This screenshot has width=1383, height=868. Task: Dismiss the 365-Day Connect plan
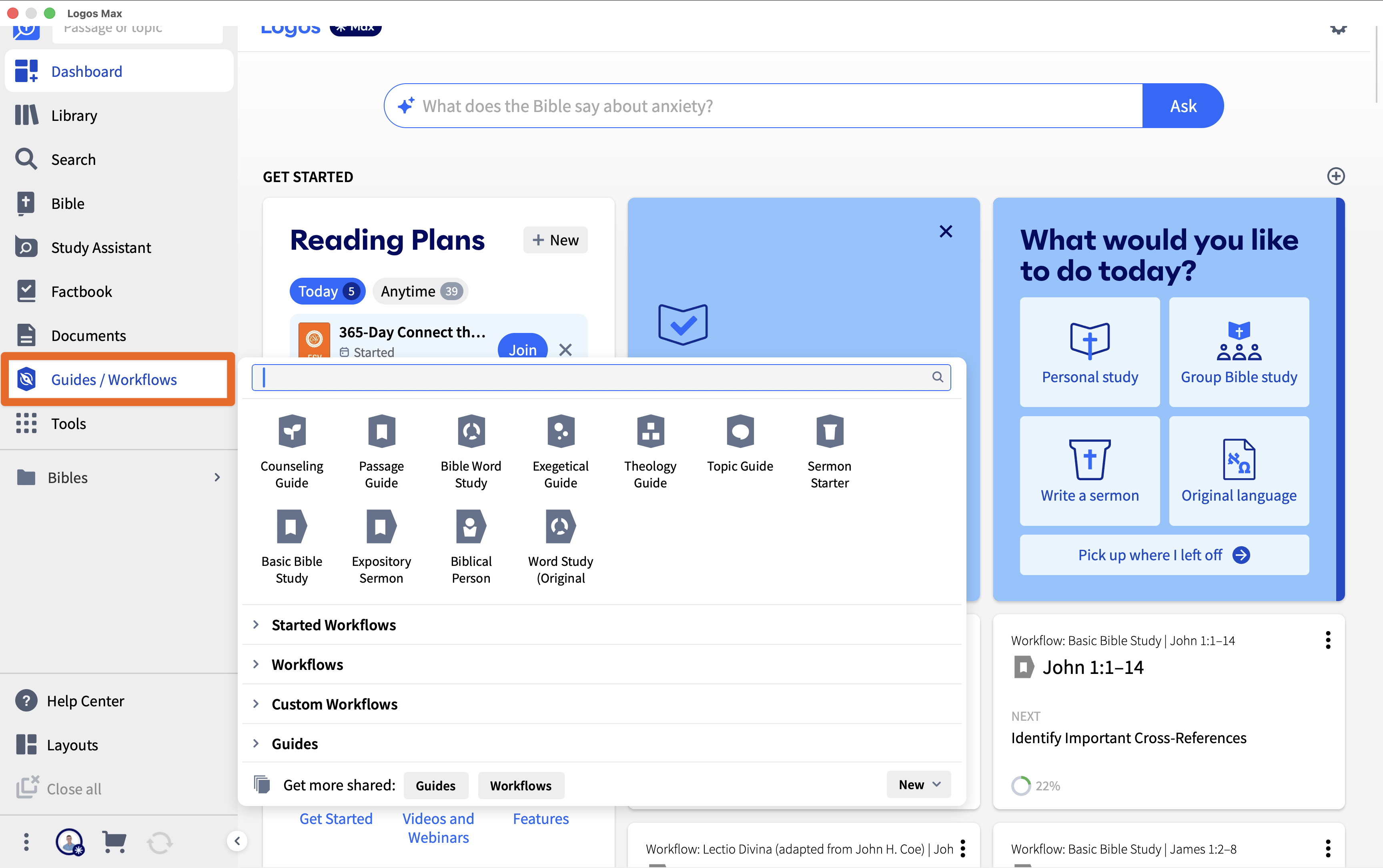tap(565, 349)
